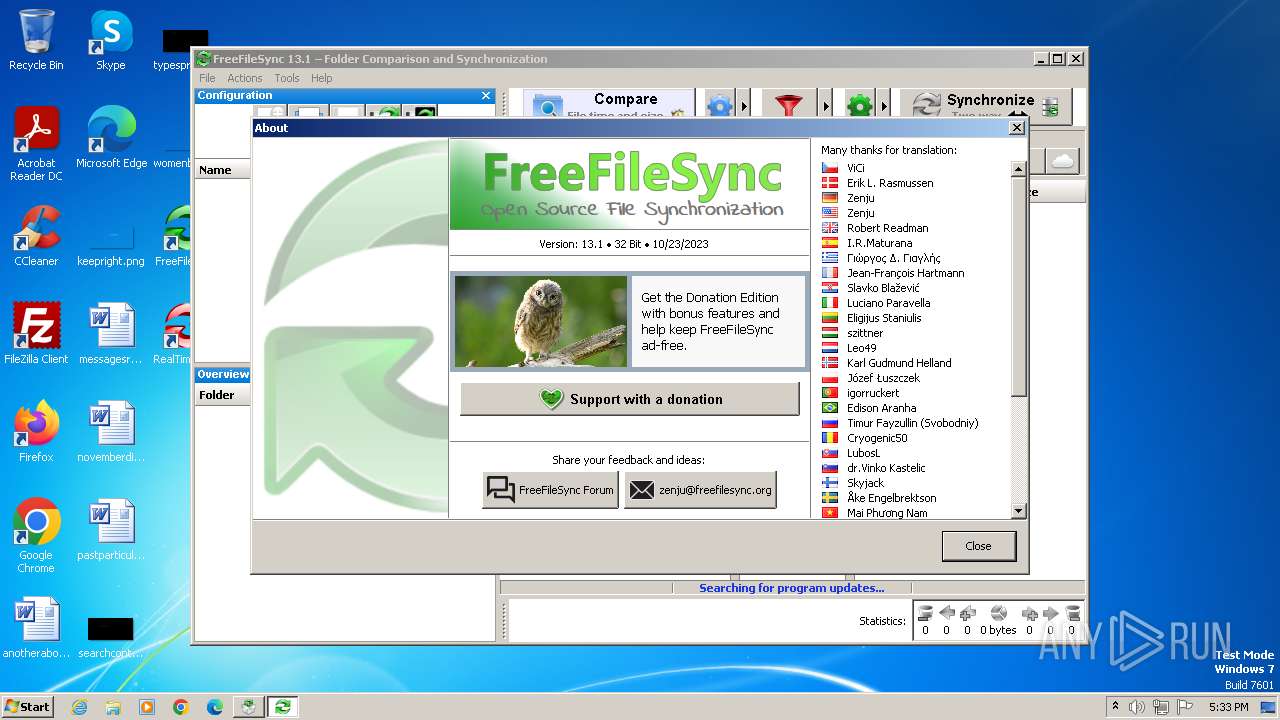This screenshot has height=720, width=1280.
Task: Select translator dr.Vinko Kastelic
Action: tap(886, 468)
